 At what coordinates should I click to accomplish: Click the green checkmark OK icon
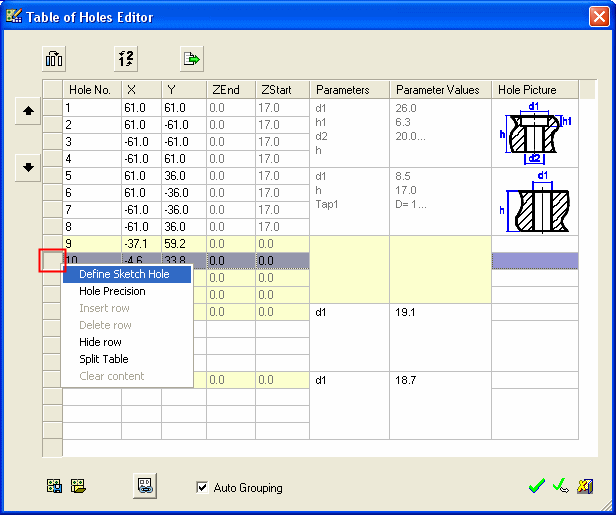click(537, 486)
